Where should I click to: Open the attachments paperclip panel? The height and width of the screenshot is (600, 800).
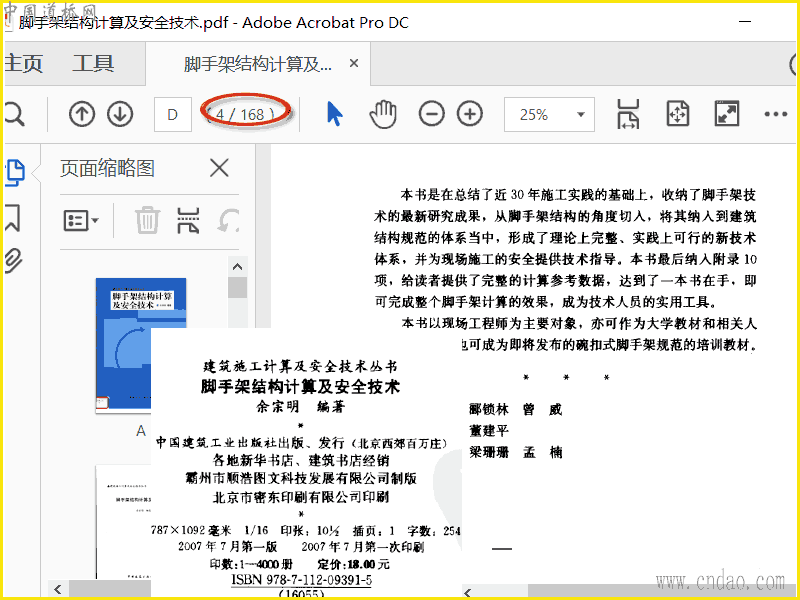13,261
